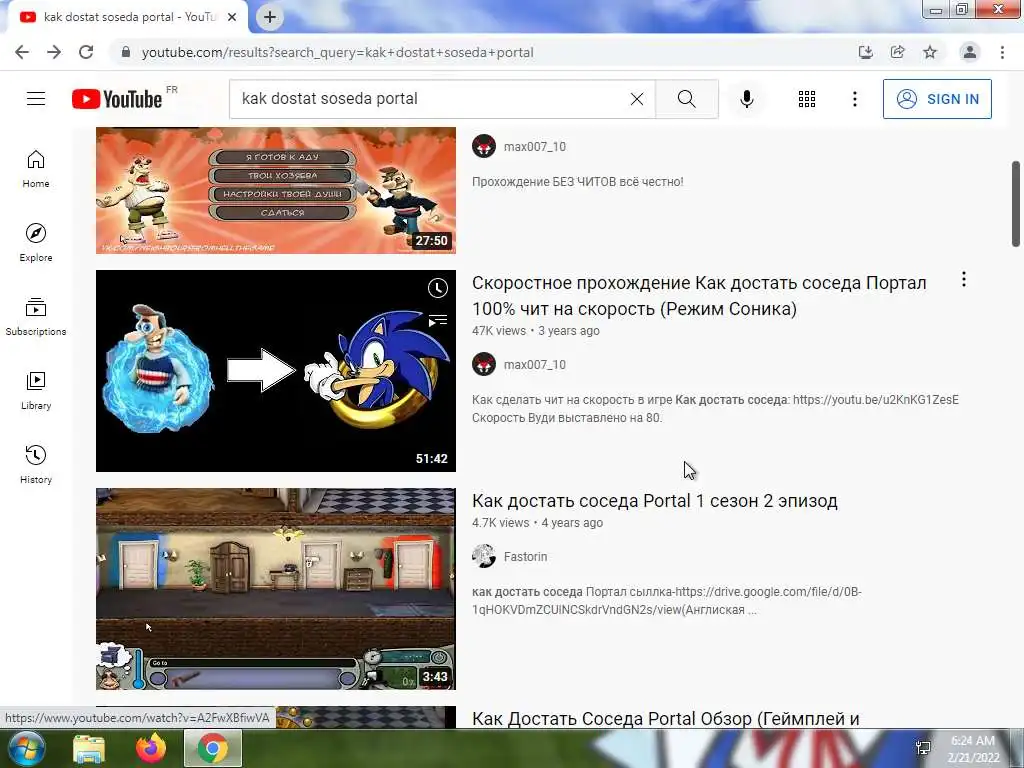The image size is (1024, 768).
Task: Open the 27:50 video thumbnail
Action: (x=276, y=190)
